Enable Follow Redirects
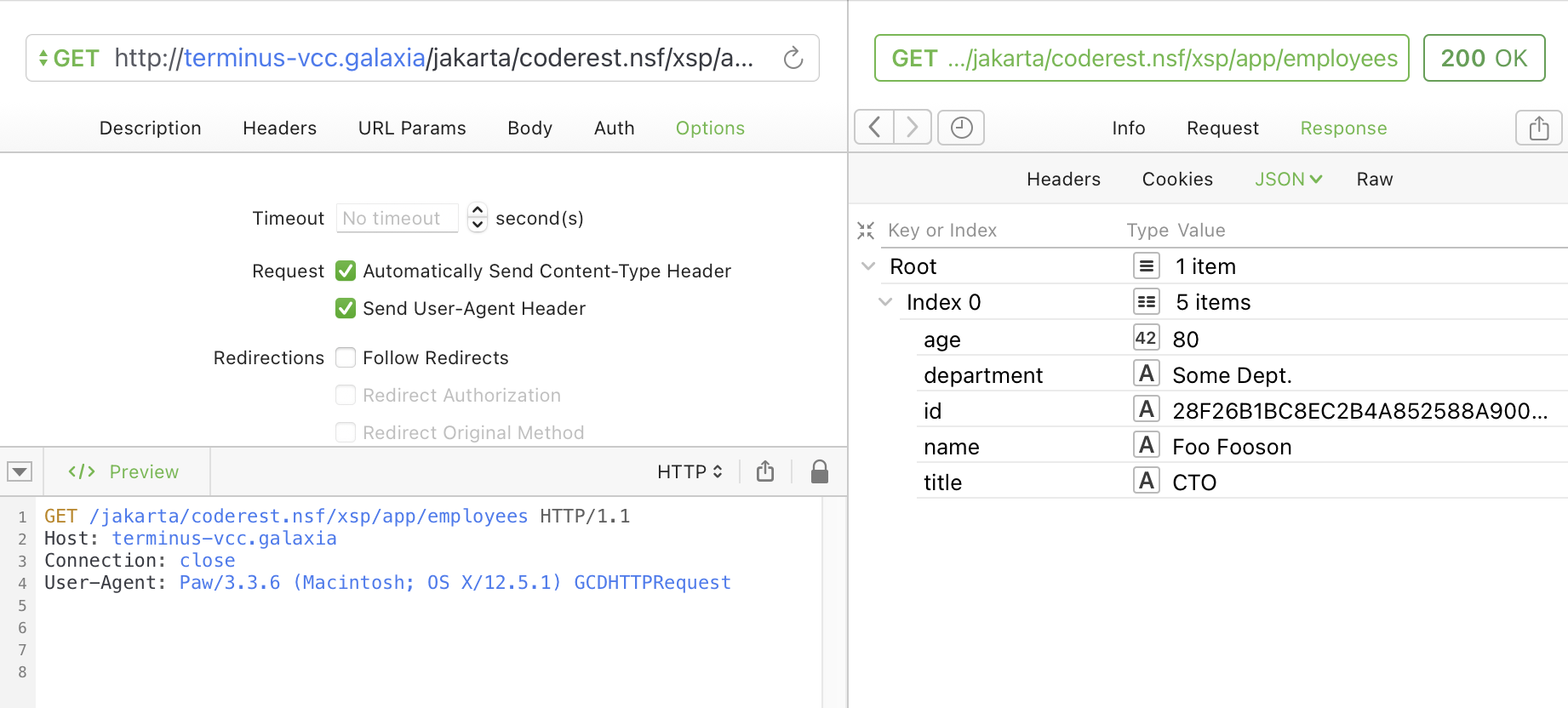This screenshot has height=708, width=1568. (x=346, y=358)
